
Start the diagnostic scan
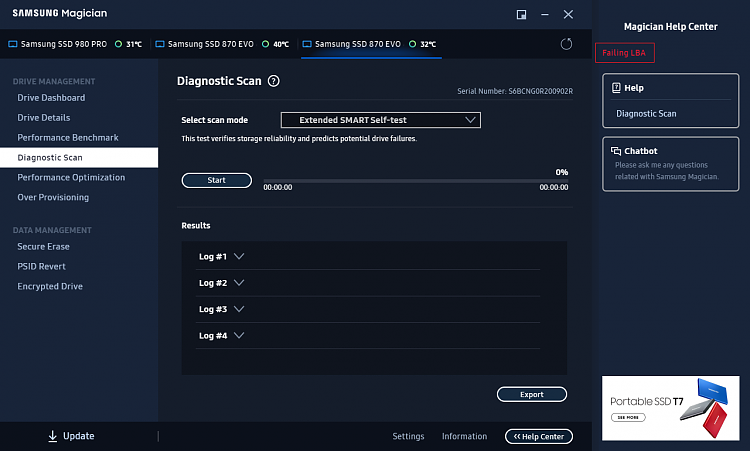pyautogui.click(x=217, y=180)
